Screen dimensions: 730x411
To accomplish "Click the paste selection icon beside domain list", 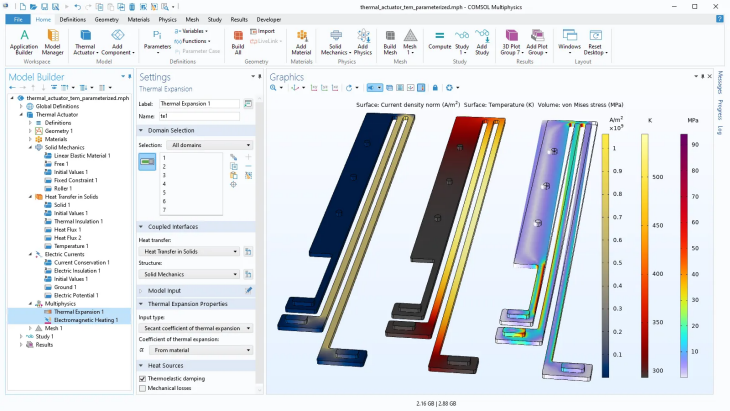I will 234,175.
